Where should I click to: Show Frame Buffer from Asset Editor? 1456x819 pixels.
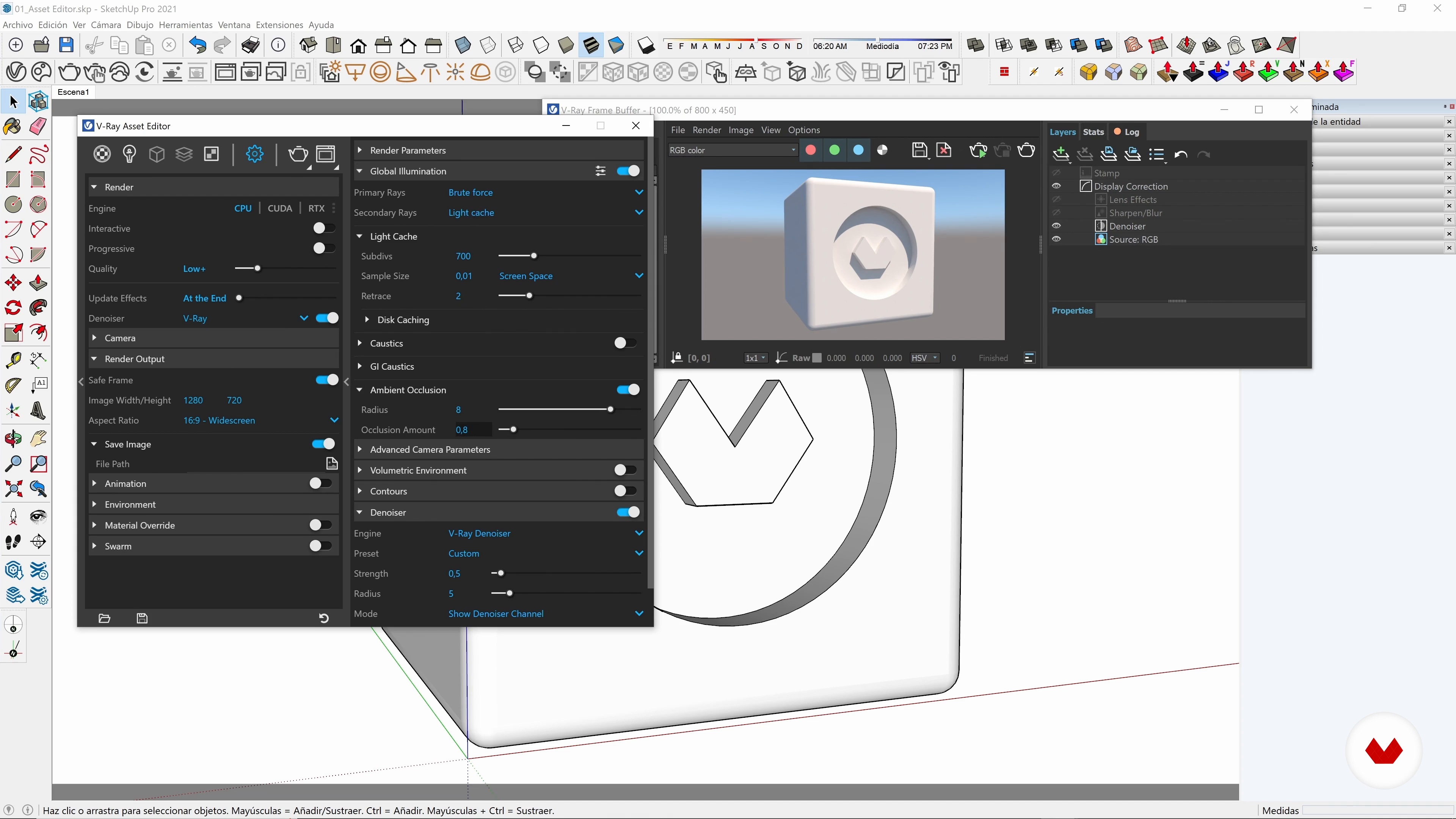(326, 154)
